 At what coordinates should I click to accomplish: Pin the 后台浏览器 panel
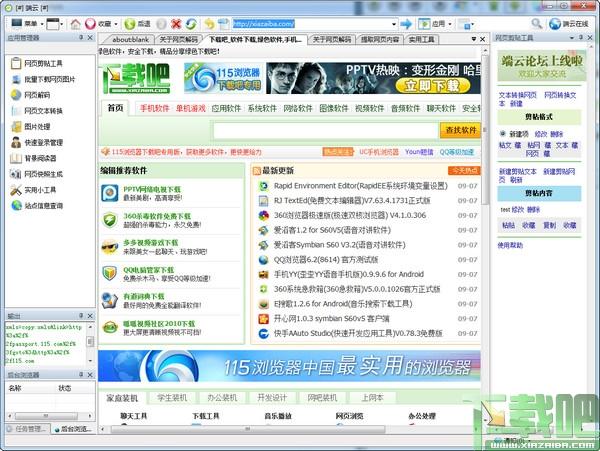(x=81, y=374)
